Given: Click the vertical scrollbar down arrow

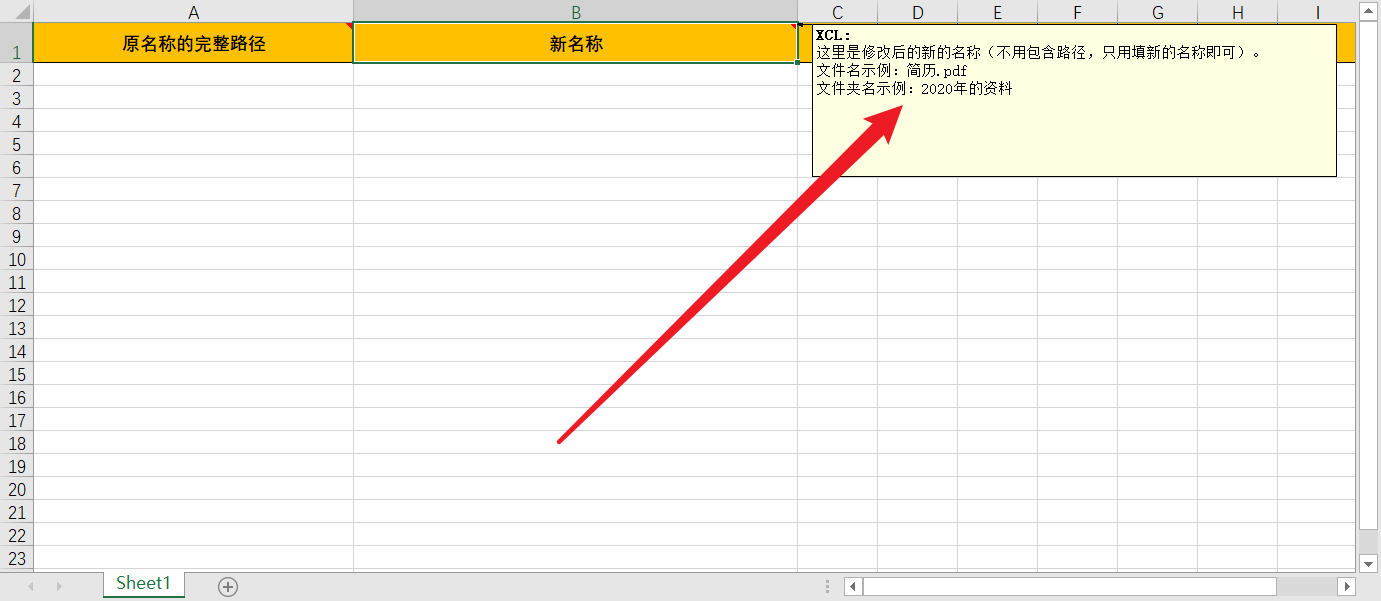Looking at the screenshot, I should (x=1369, y=563).
